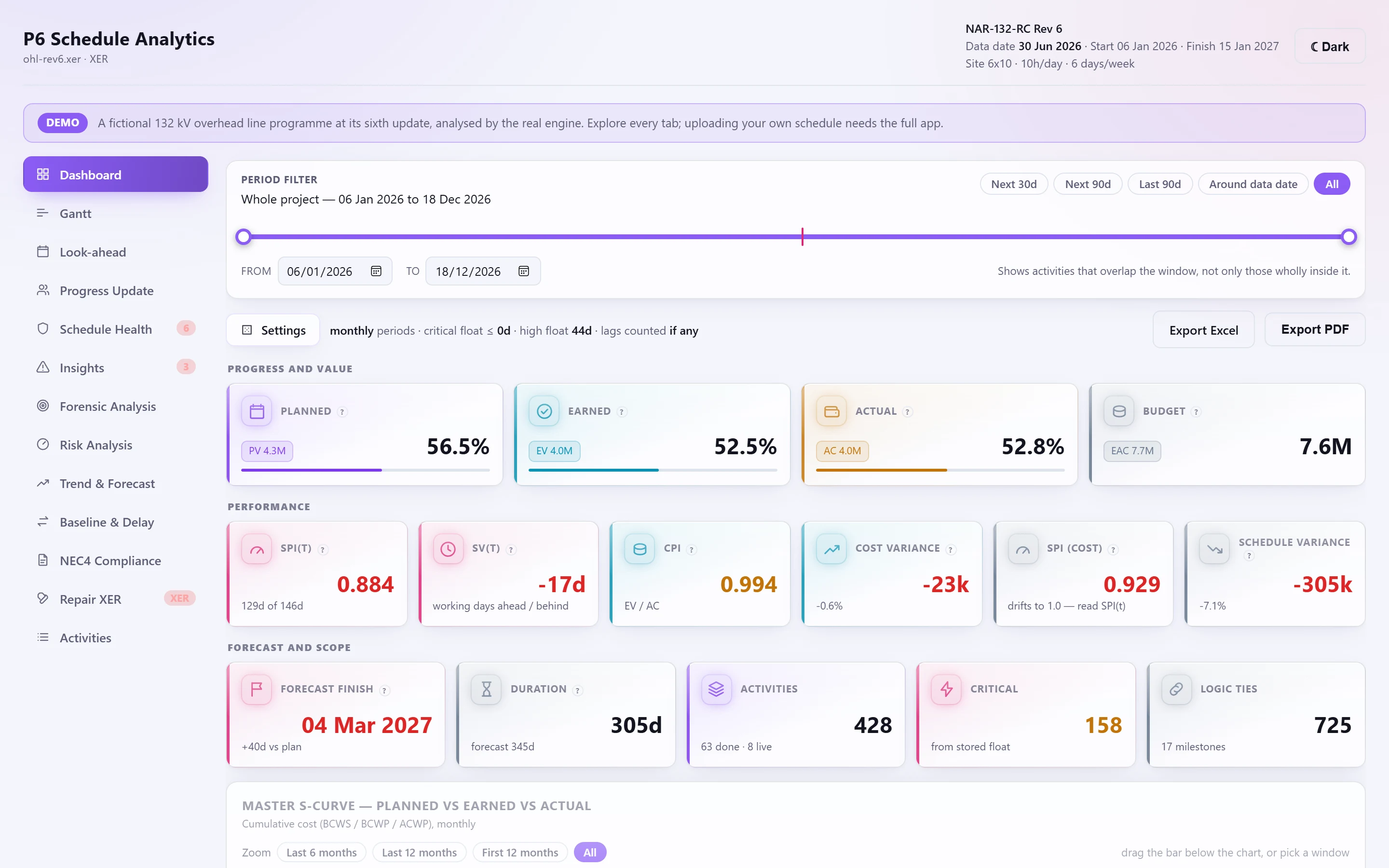
Task: Click the Critical lightning bolt icon
Action: pyautogui.click(x=946, y=689)
